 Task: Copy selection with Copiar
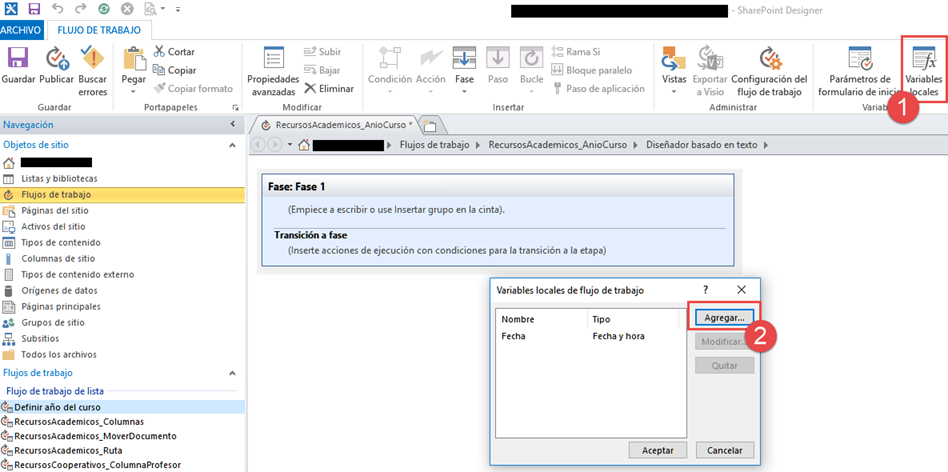pyautogui.click(x=175, y=70)
